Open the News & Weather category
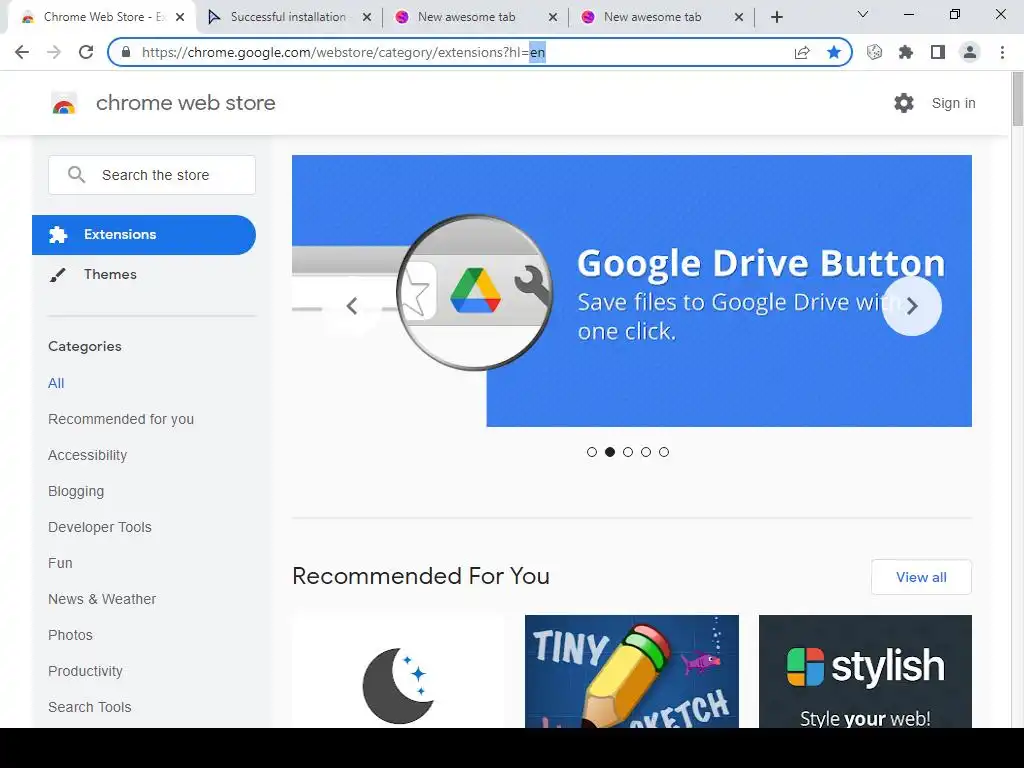Image resolution: width=1024 pixels, height=768 pixels. 102,599
